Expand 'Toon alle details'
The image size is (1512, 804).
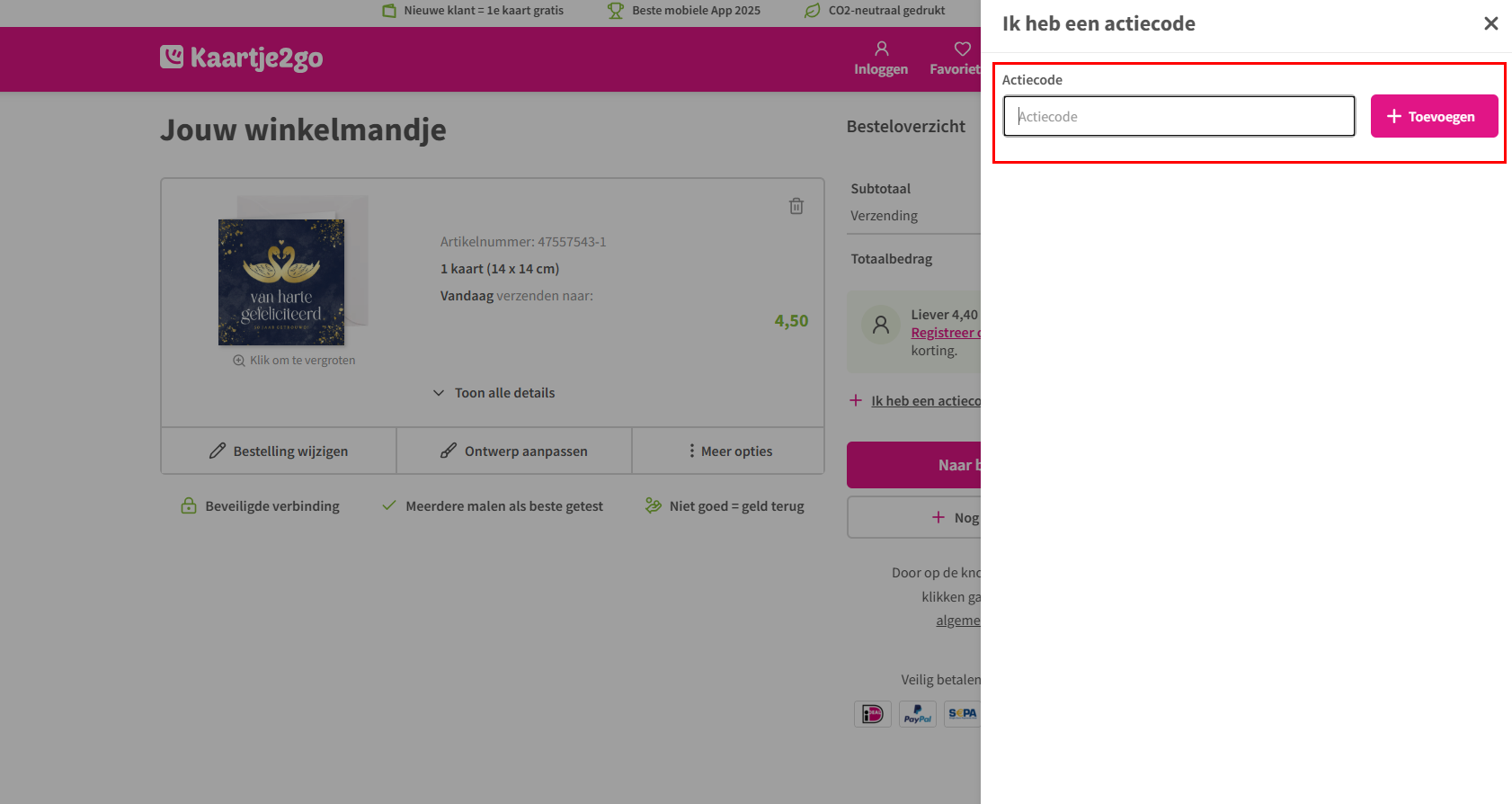[494, 393]
